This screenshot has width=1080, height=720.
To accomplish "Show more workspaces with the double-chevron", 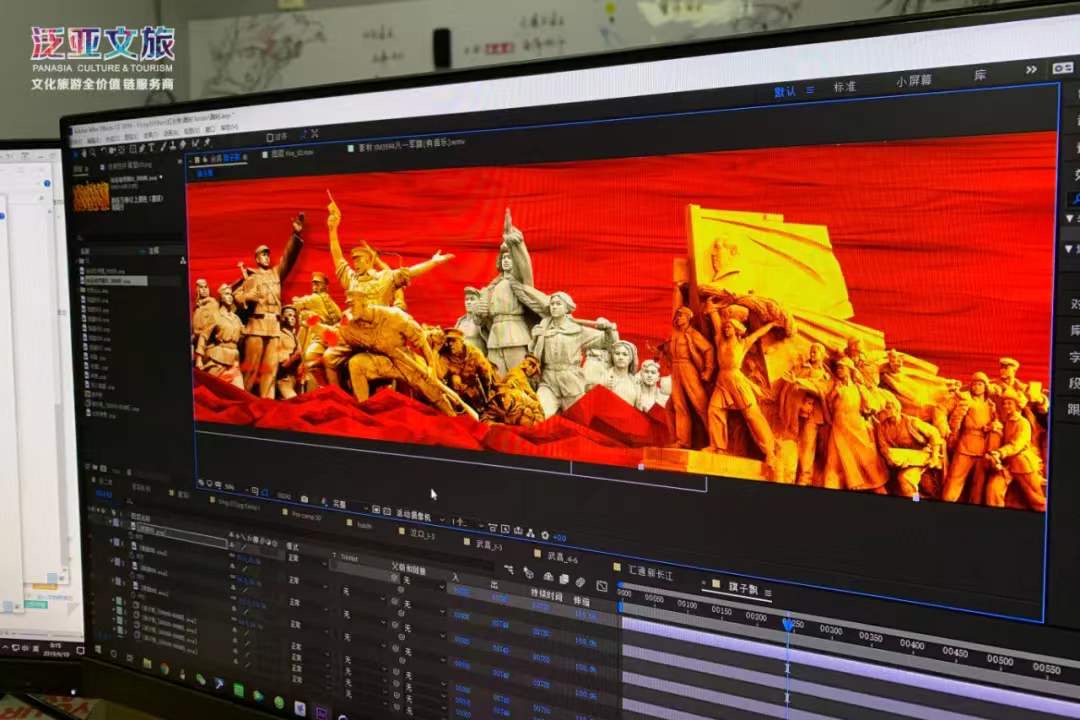I will point(1031,70).
